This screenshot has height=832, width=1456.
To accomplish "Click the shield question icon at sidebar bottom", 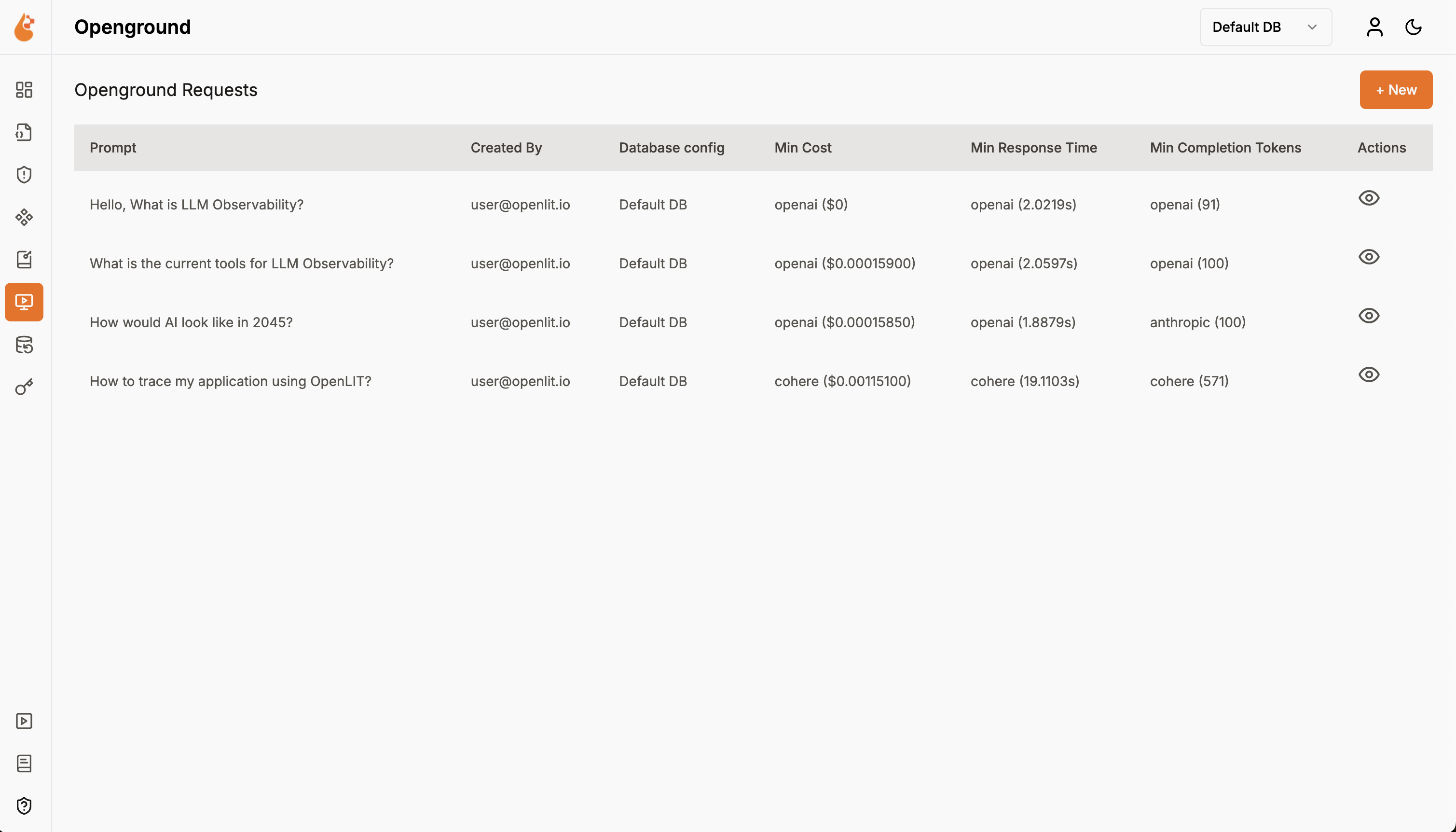I will point(24,806).
